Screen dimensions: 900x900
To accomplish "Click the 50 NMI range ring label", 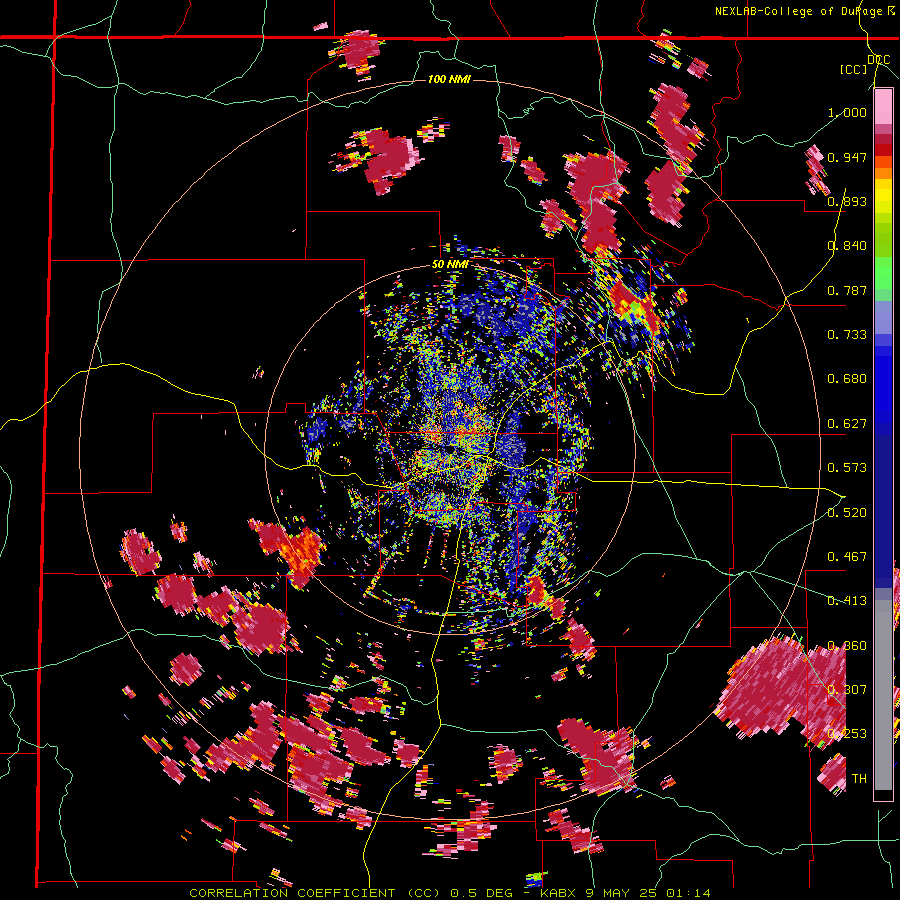I will (x=450, y=264).
